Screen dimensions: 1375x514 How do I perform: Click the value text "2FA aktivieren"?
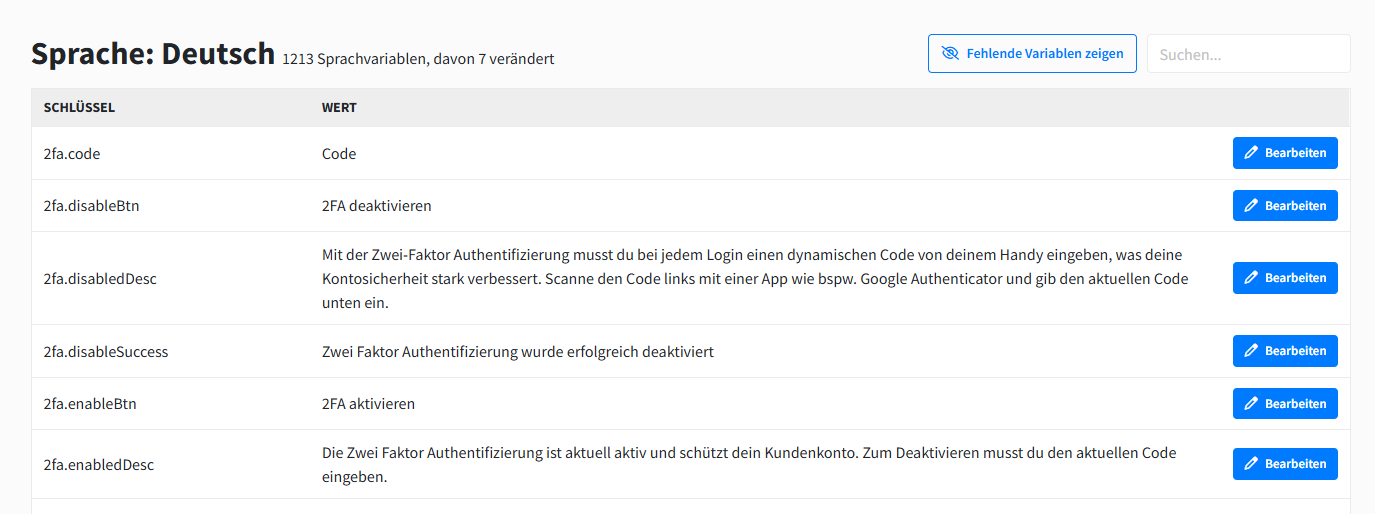coord(368,404)
